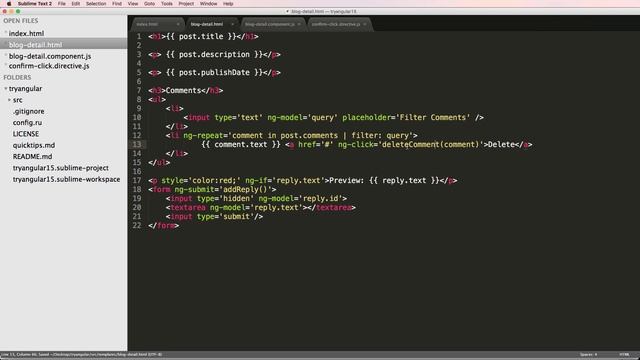Click line number 1 in gutter
640x360 pixels.
[x=139, y=37]
